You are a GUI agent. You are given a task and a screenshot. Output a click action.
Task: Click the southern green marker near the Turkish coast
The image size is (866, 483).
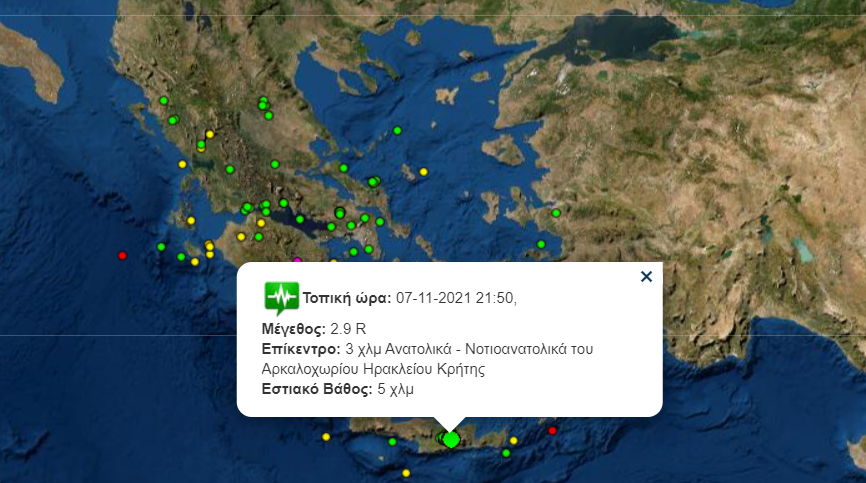(x=541, y=244)
